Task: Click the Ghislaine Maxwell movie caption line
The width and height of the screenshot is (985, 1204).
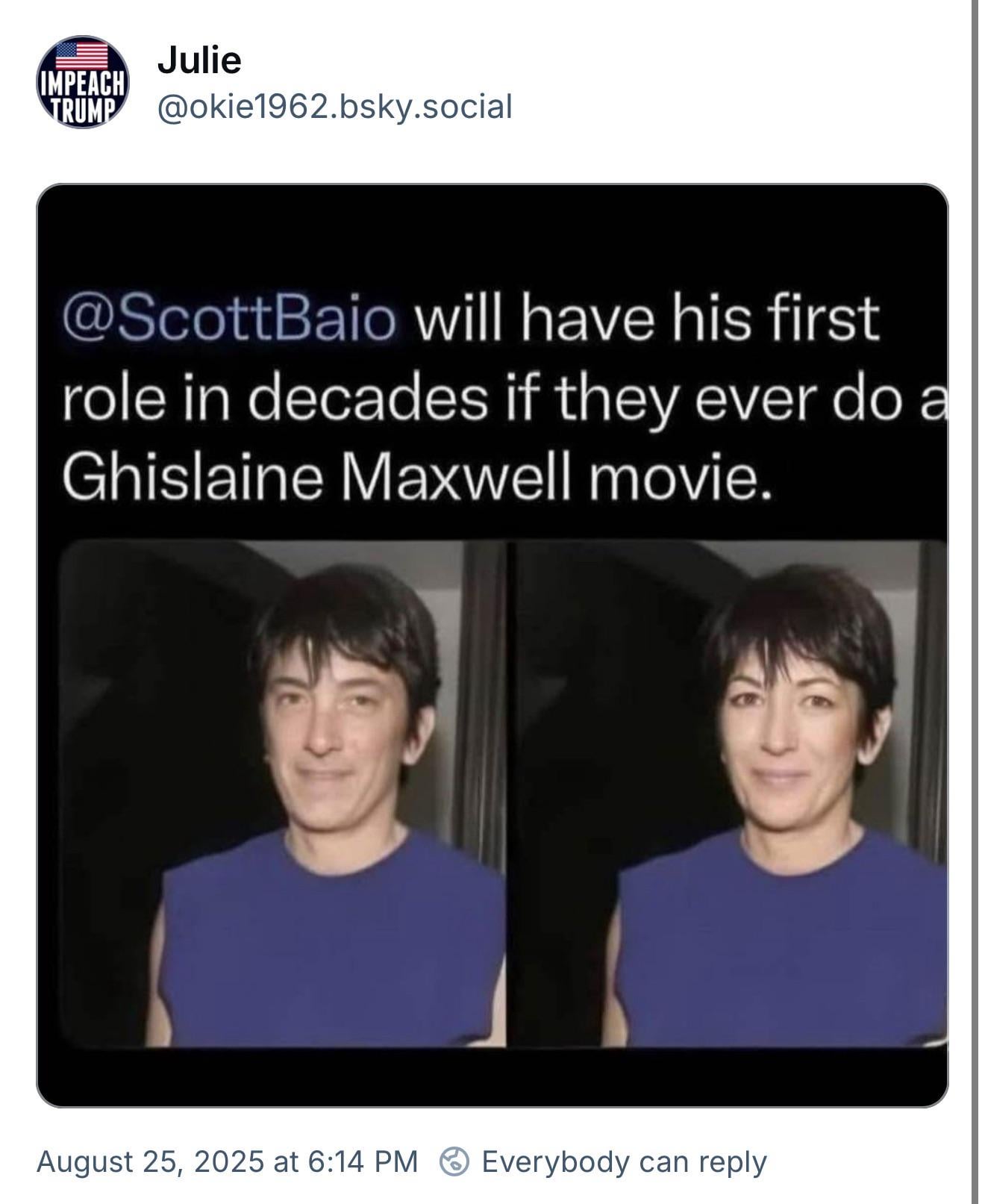Action: [415, 475]
